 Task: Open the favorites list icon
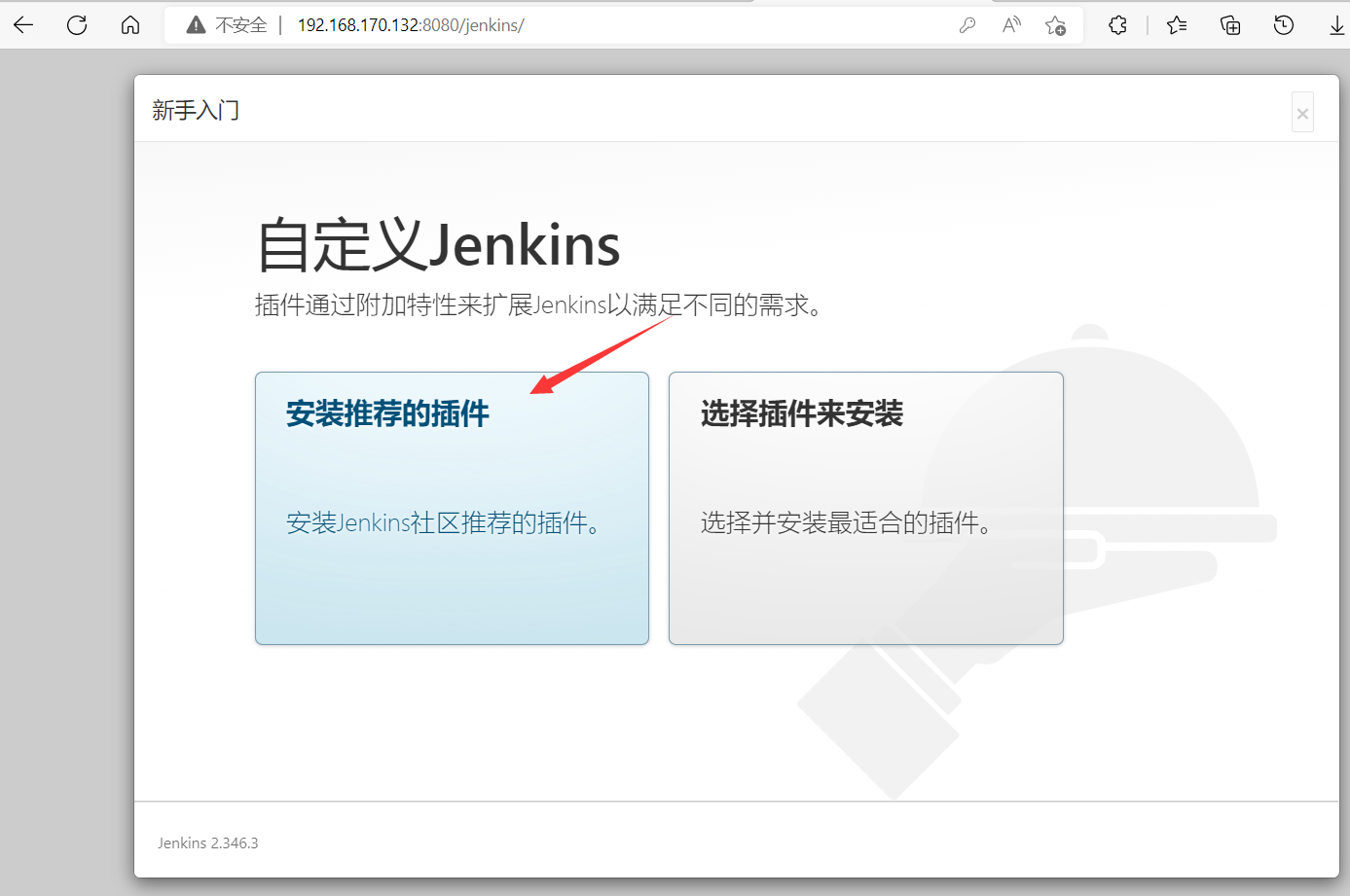point(1177,25)
